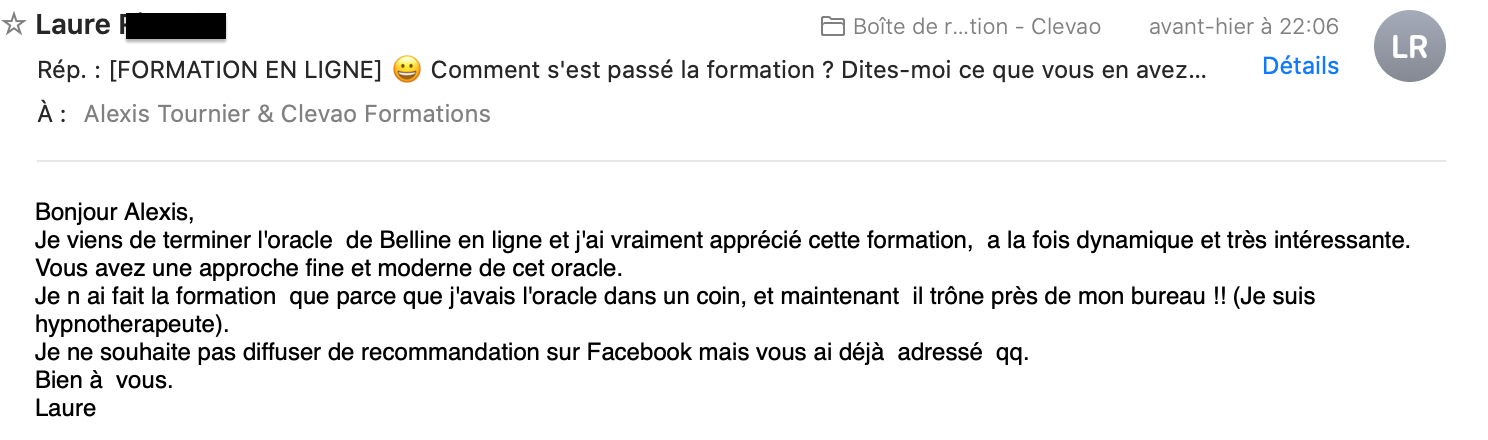The width and height of the screenshot is (1488, 440).
Task: Click the word Facebook in the message
Action: [x=635, y=353]
